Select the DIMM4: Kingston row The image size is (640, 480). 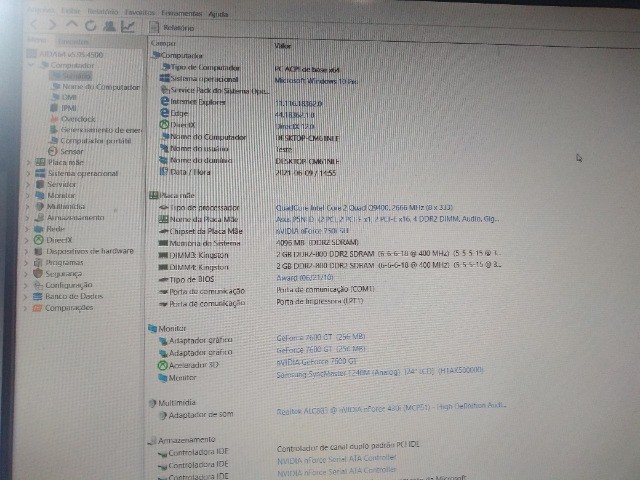pos(329,266)
